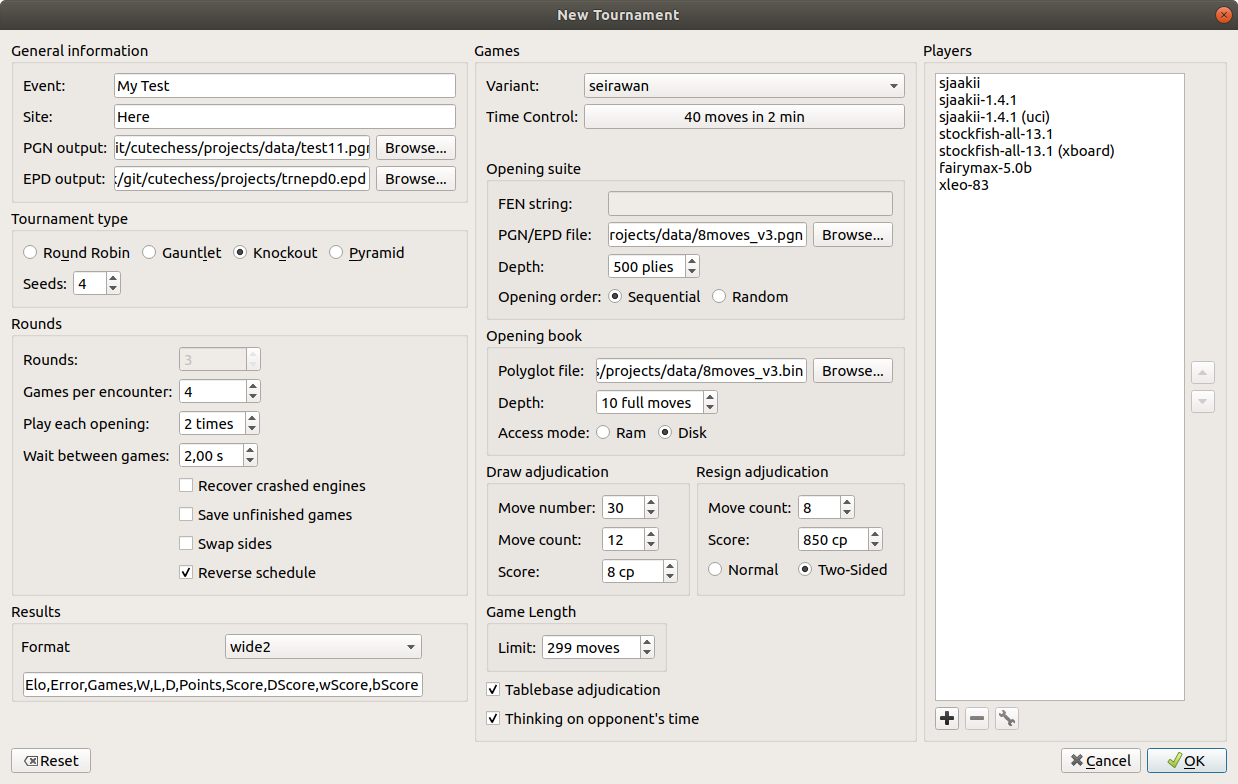The image size is (1238, 784).
Task: Set book access mode to Ram
Action: 621,433
